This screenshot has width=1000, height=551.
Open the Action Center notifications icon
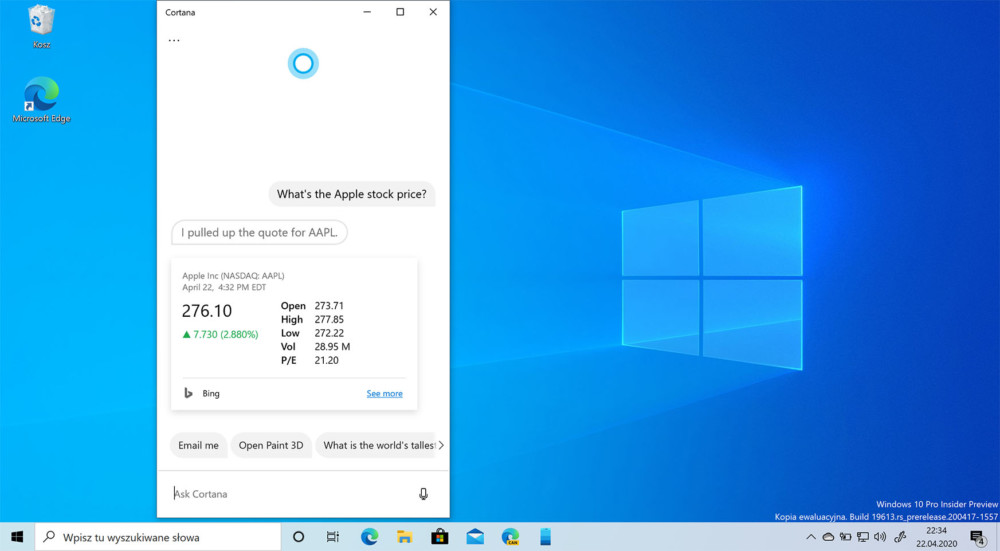(978, 538)
